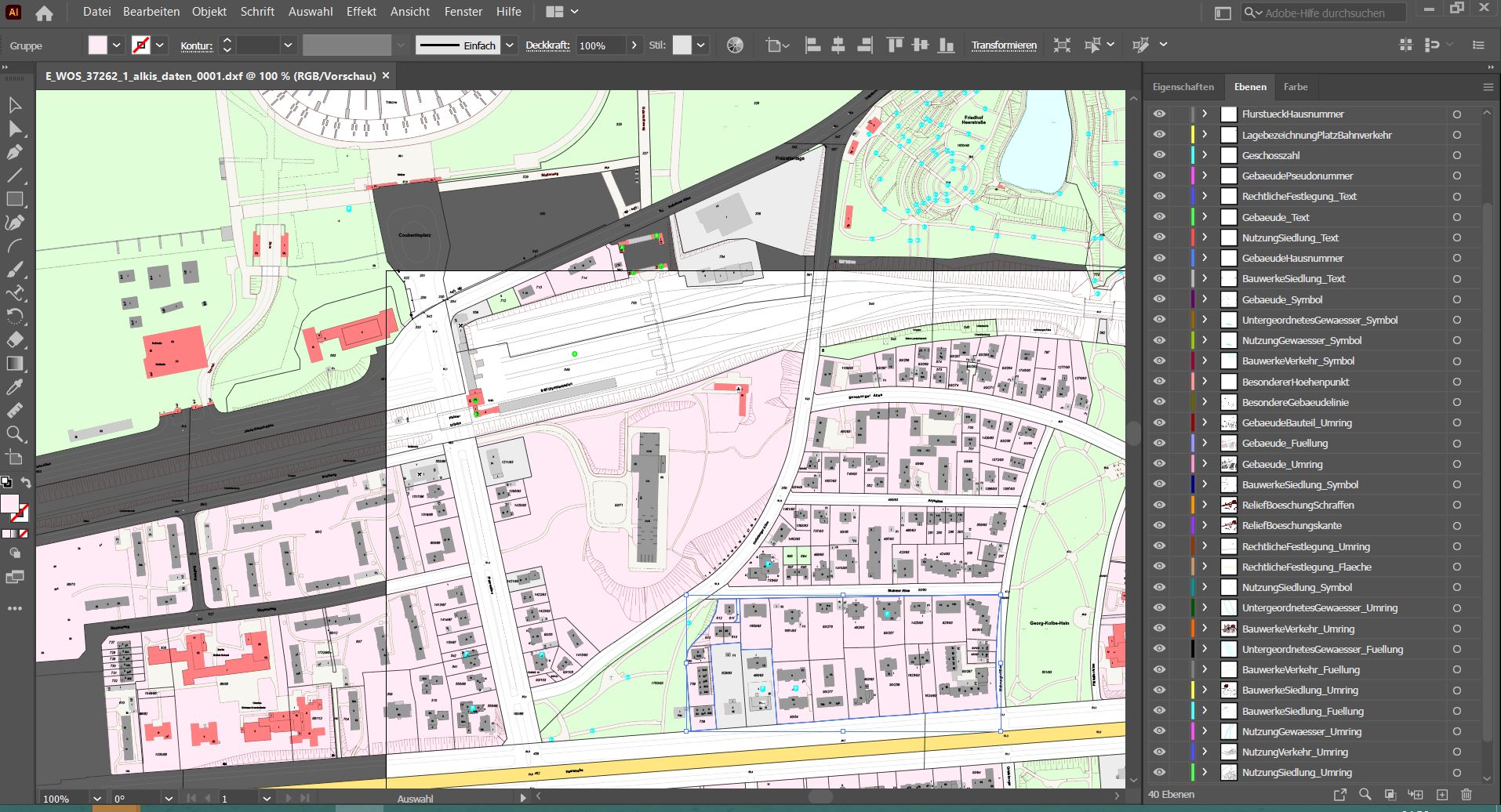This screenshot has width=1501, height=812.
Task: Create new layer in Ebenen panel
Action: (x=1441, y=795)
